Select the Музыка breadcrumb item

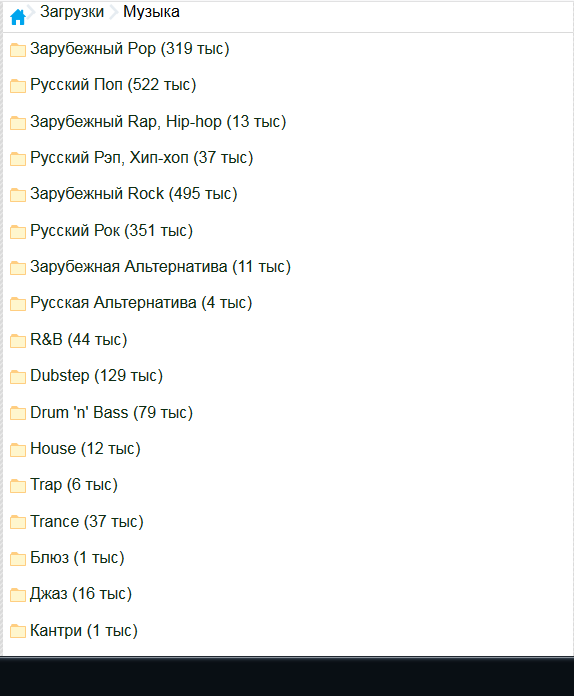pos(151,12)
